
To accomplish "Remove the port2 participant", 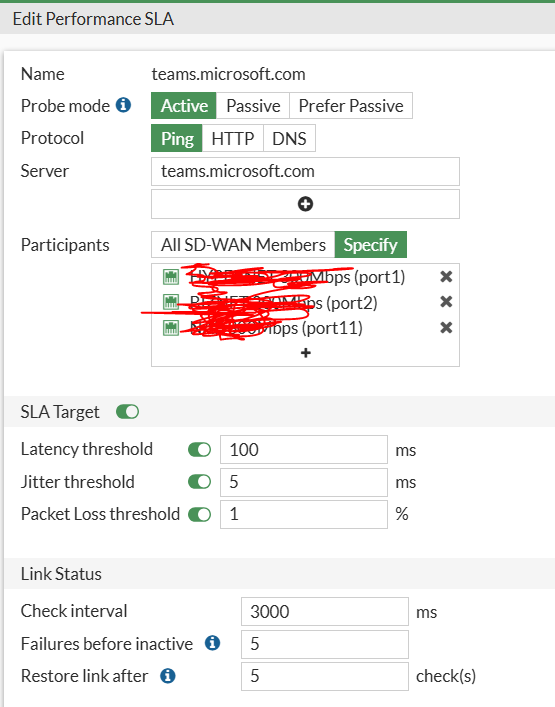I will (x=446, y=302).
